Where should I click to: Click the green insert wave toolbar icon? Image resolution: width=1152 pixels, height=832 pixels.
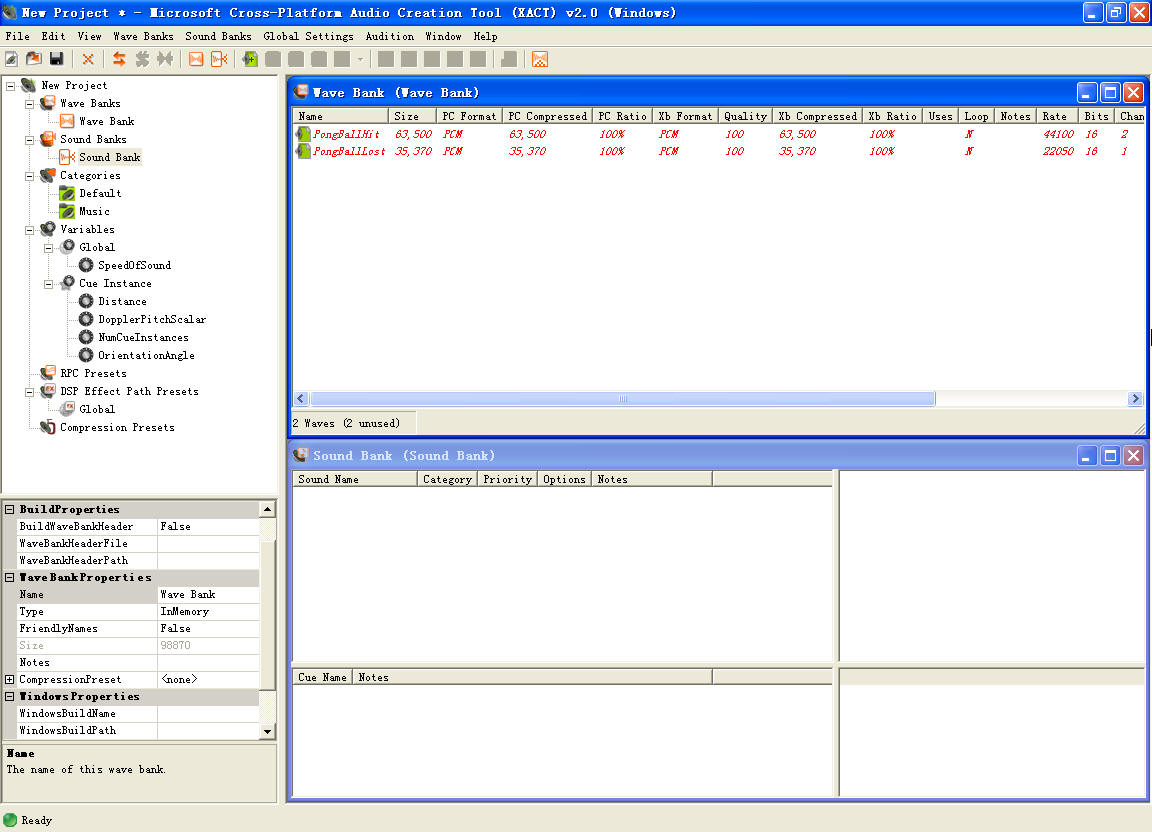[x=250, y=60]
